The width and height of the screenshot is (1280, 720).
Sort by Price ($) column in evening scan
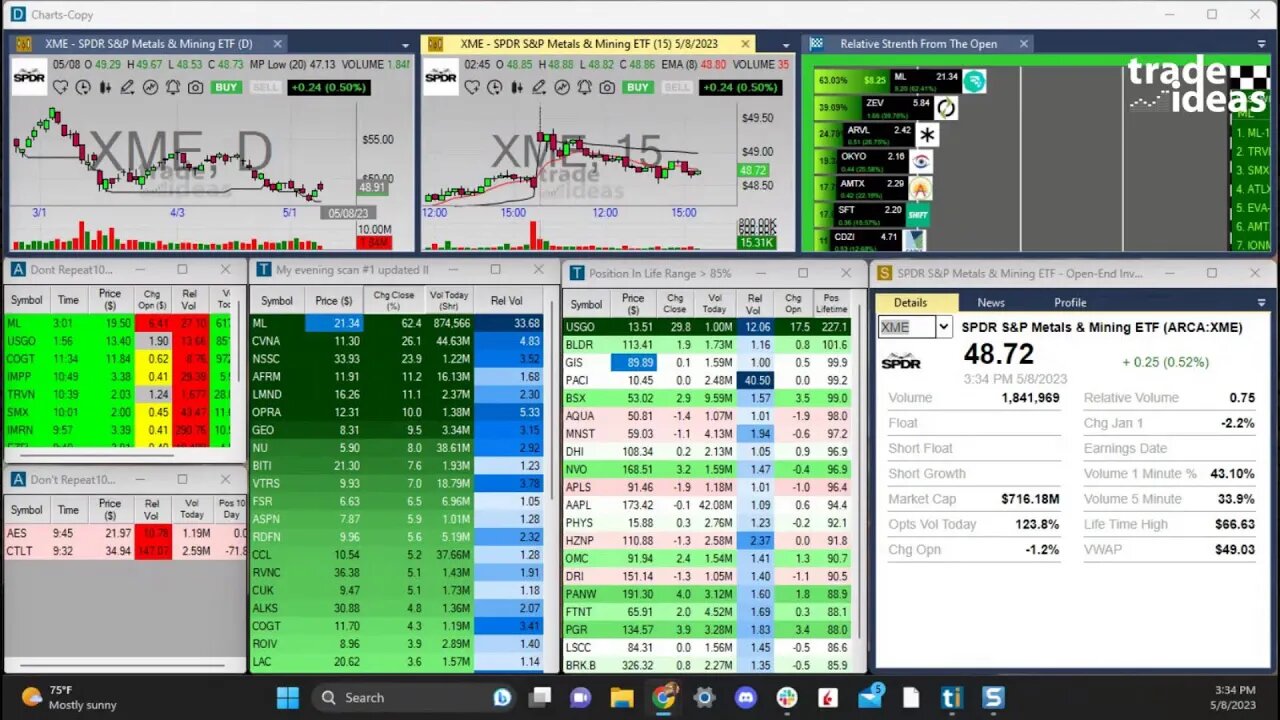coord(333,301)
